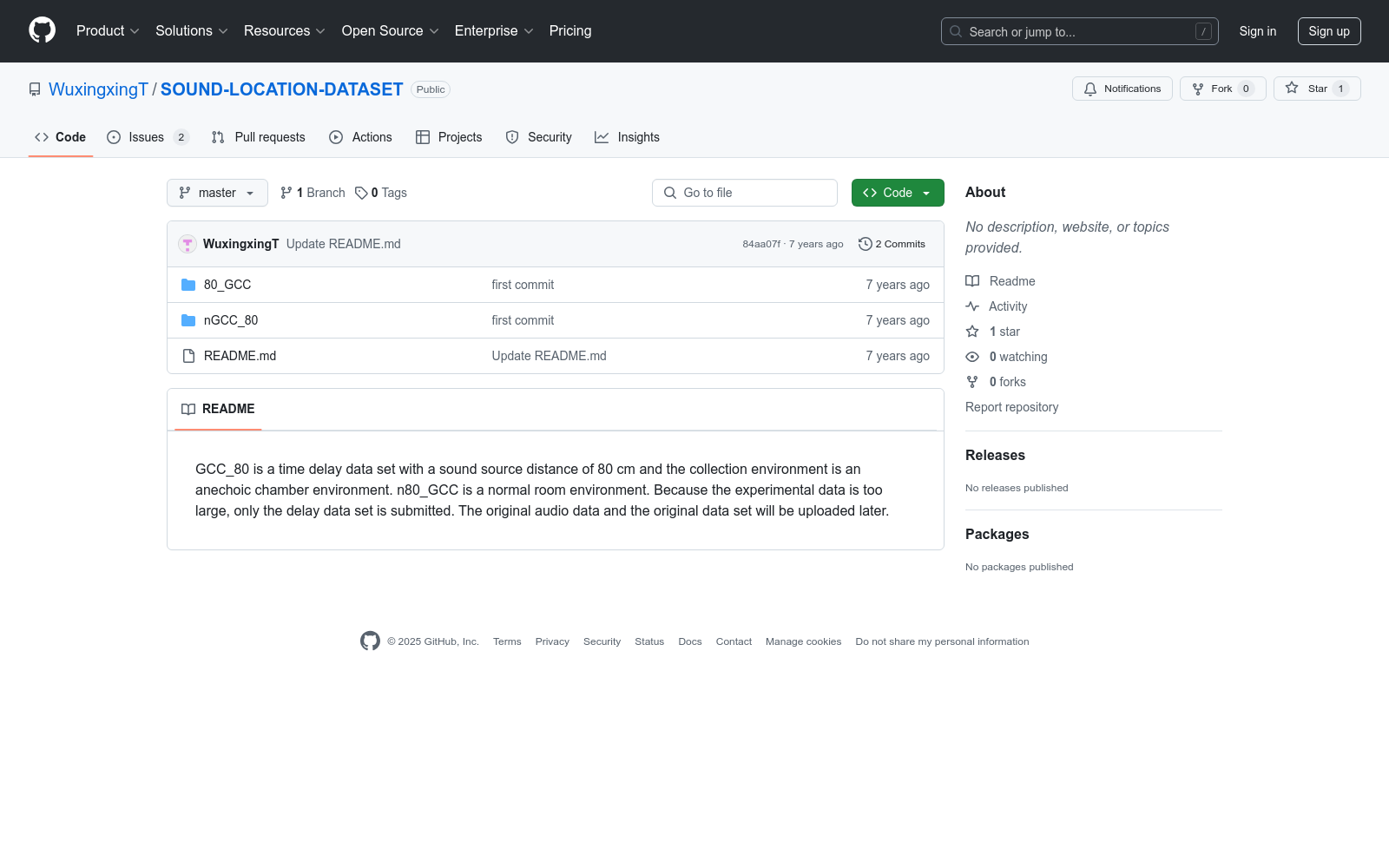View the 0 Tags list
Image resolution: width=1389 pixels, height=868 pixels.
click(x=381, y=193)
